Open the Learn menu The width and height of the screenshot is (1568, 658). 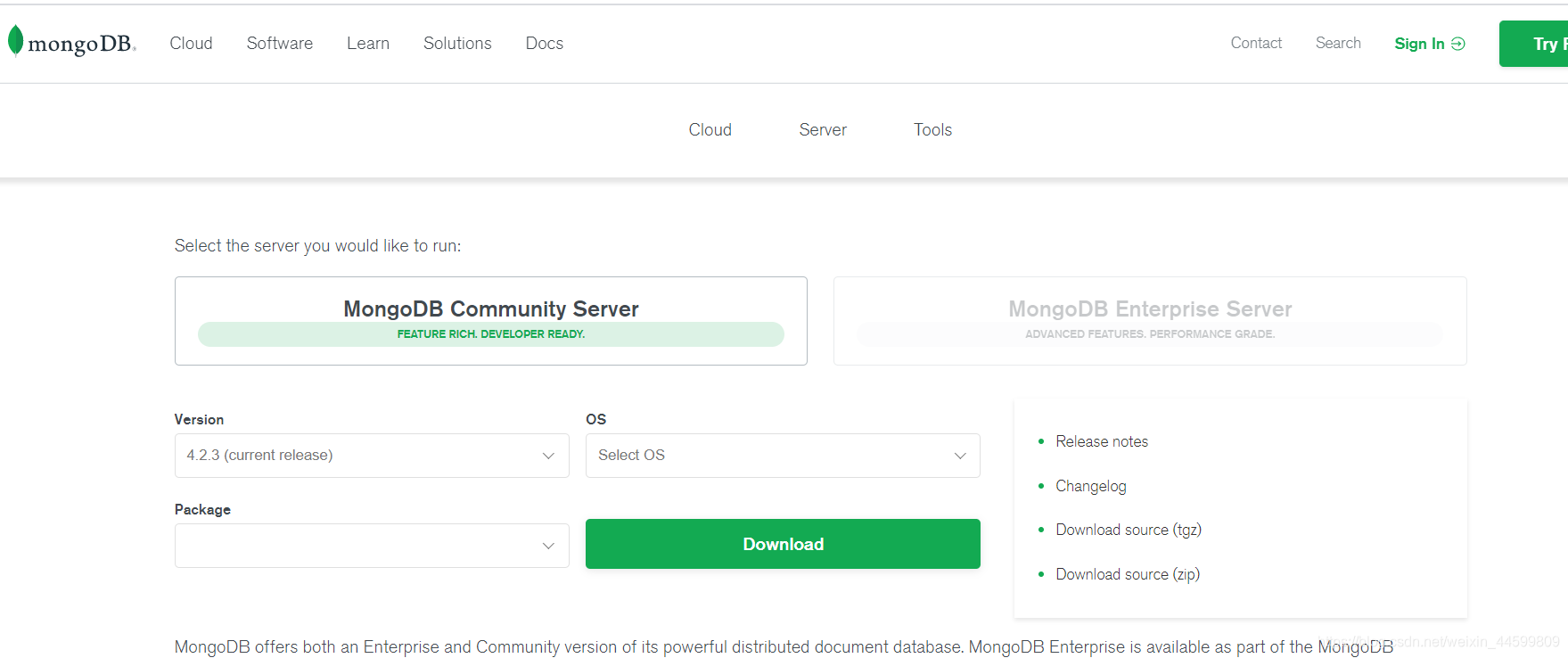pos(368,43)
